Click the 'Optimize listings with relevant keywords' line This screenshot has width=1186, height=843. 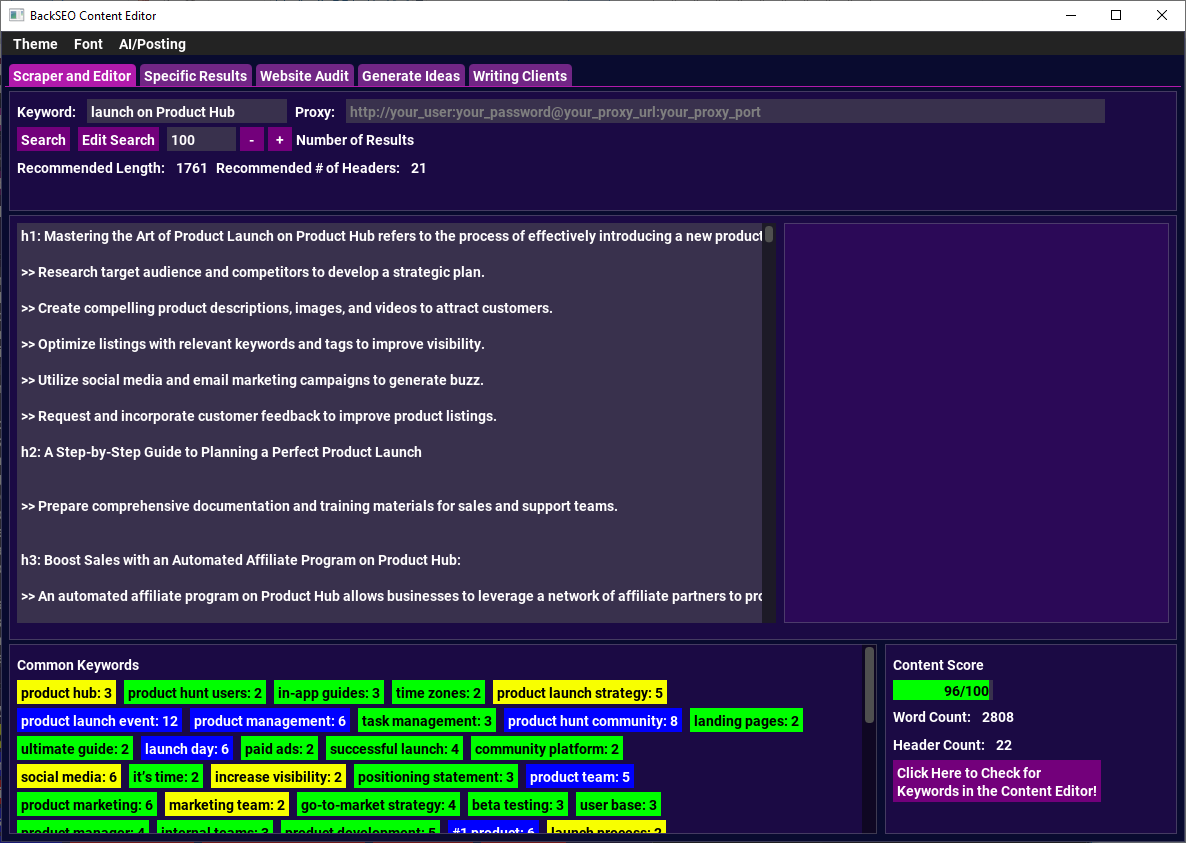coord(253,344)
